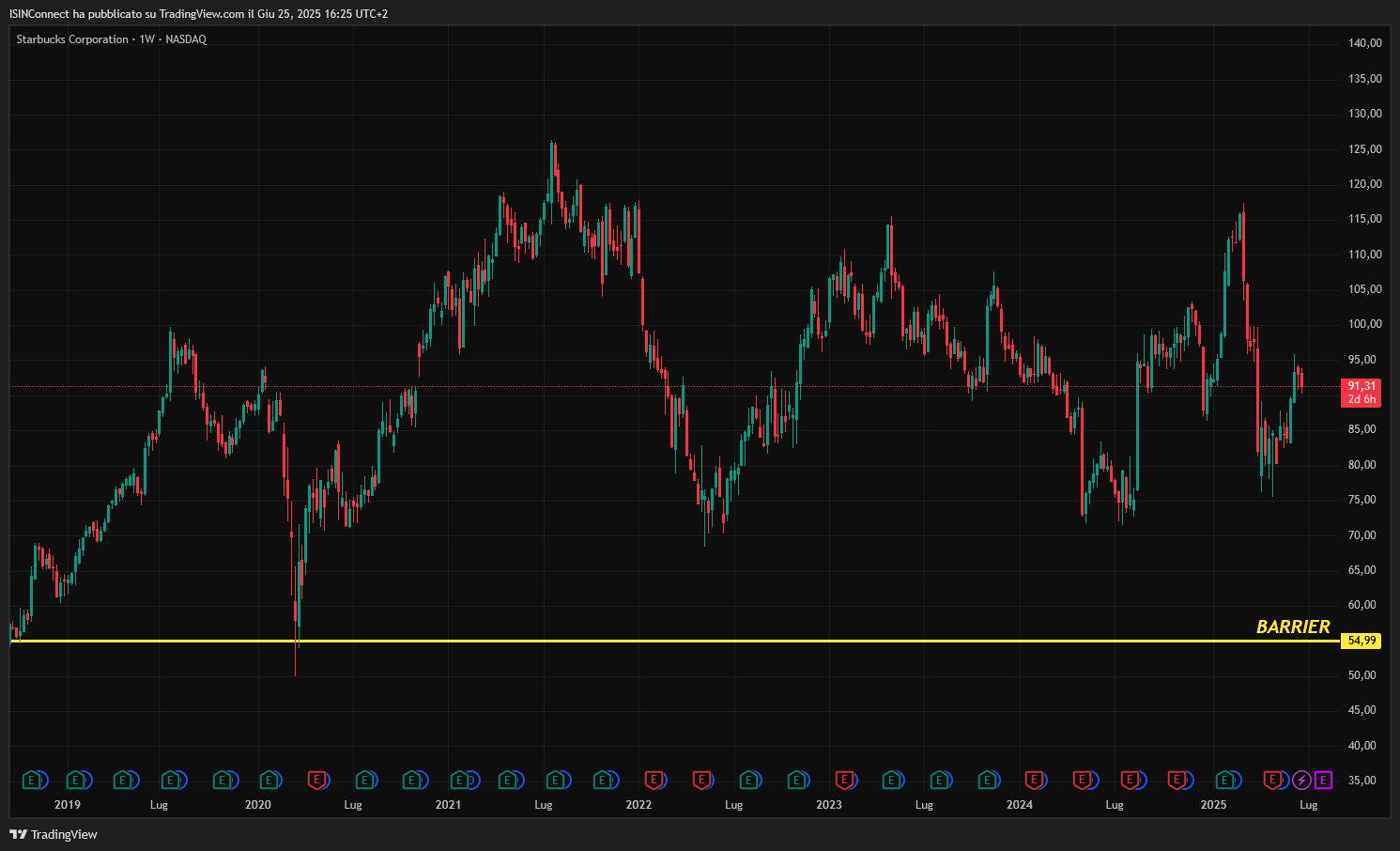Click the TradingView logo at bottom left
This screenshot has height=851, width=1400.
point(54,834)
